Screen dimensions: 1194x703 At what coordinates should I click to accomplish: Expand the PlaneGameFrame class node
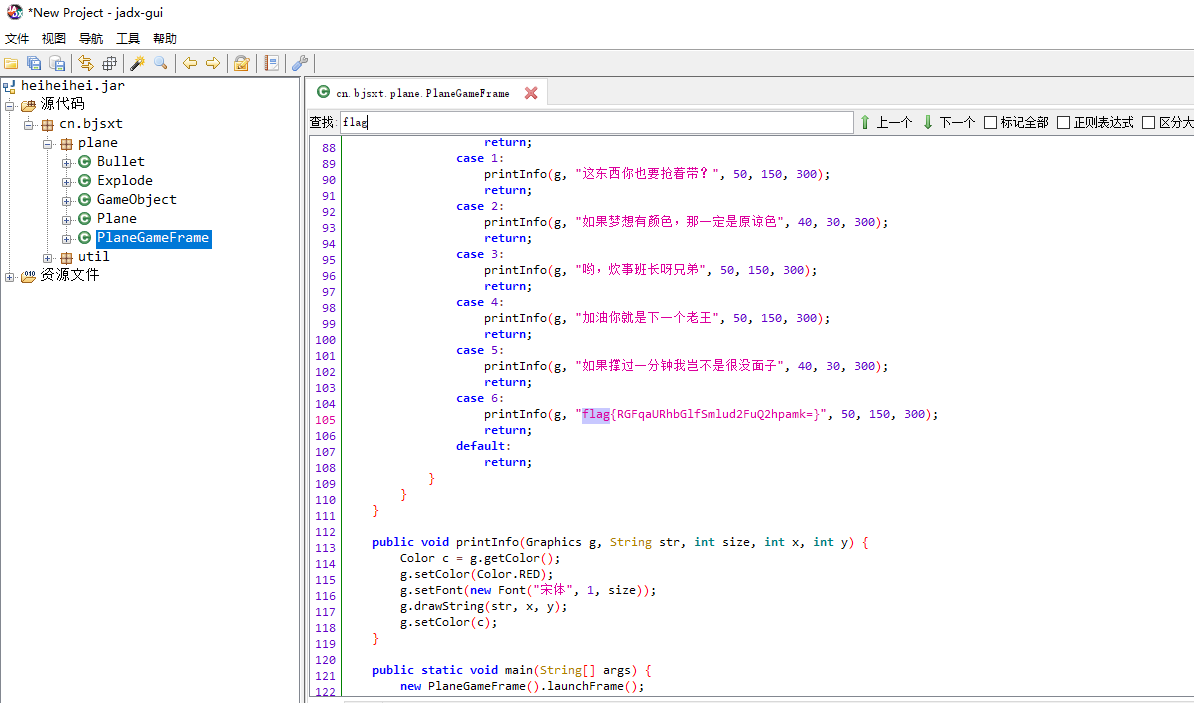(x=66, y=238)
